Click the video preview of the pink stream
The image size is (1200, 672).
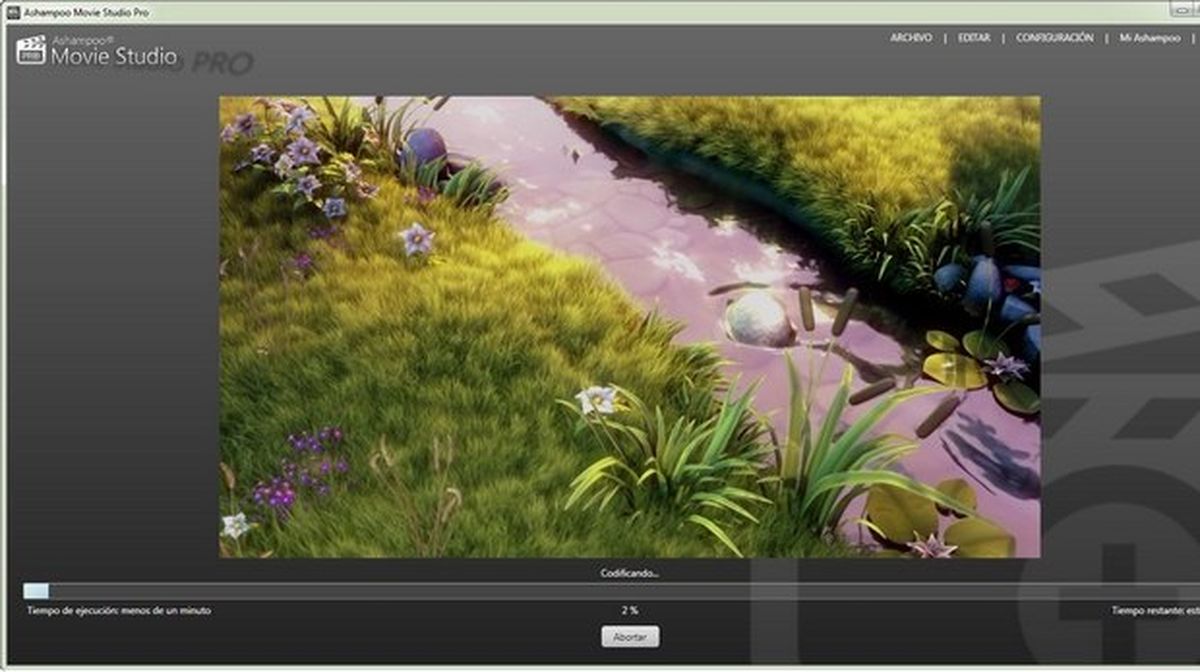[x=630, y=325]
